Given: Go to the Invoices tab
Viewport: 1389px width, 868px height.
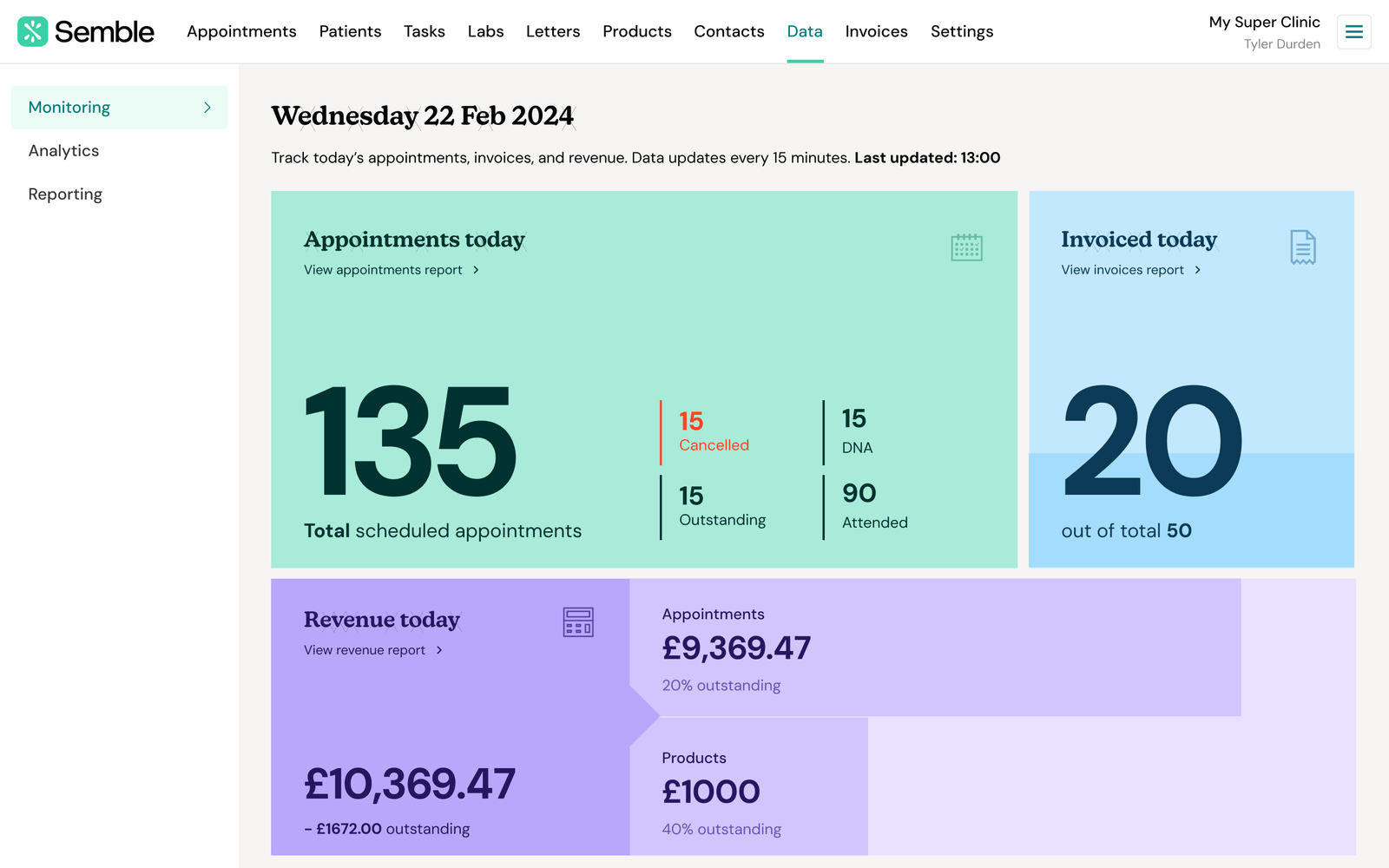Looking at the screenshot, I should point(876,31).
